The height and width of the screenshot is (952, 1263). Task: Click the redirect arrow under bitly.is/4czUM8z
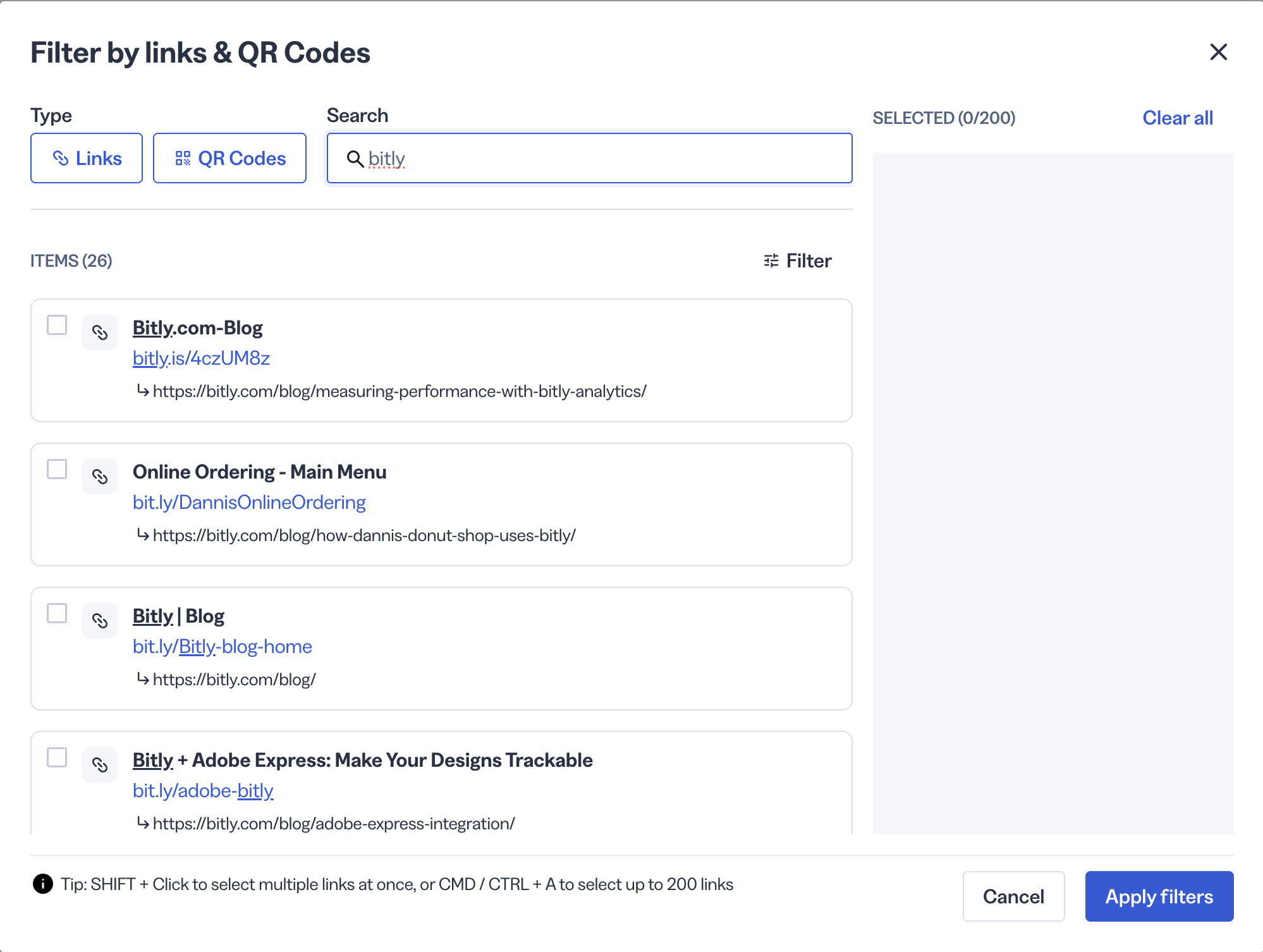point(143,391)
